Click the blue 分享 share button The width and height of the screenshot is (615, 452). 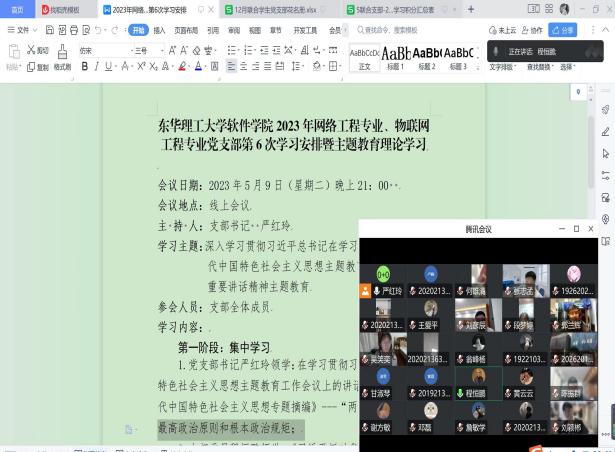coord(564,30)
